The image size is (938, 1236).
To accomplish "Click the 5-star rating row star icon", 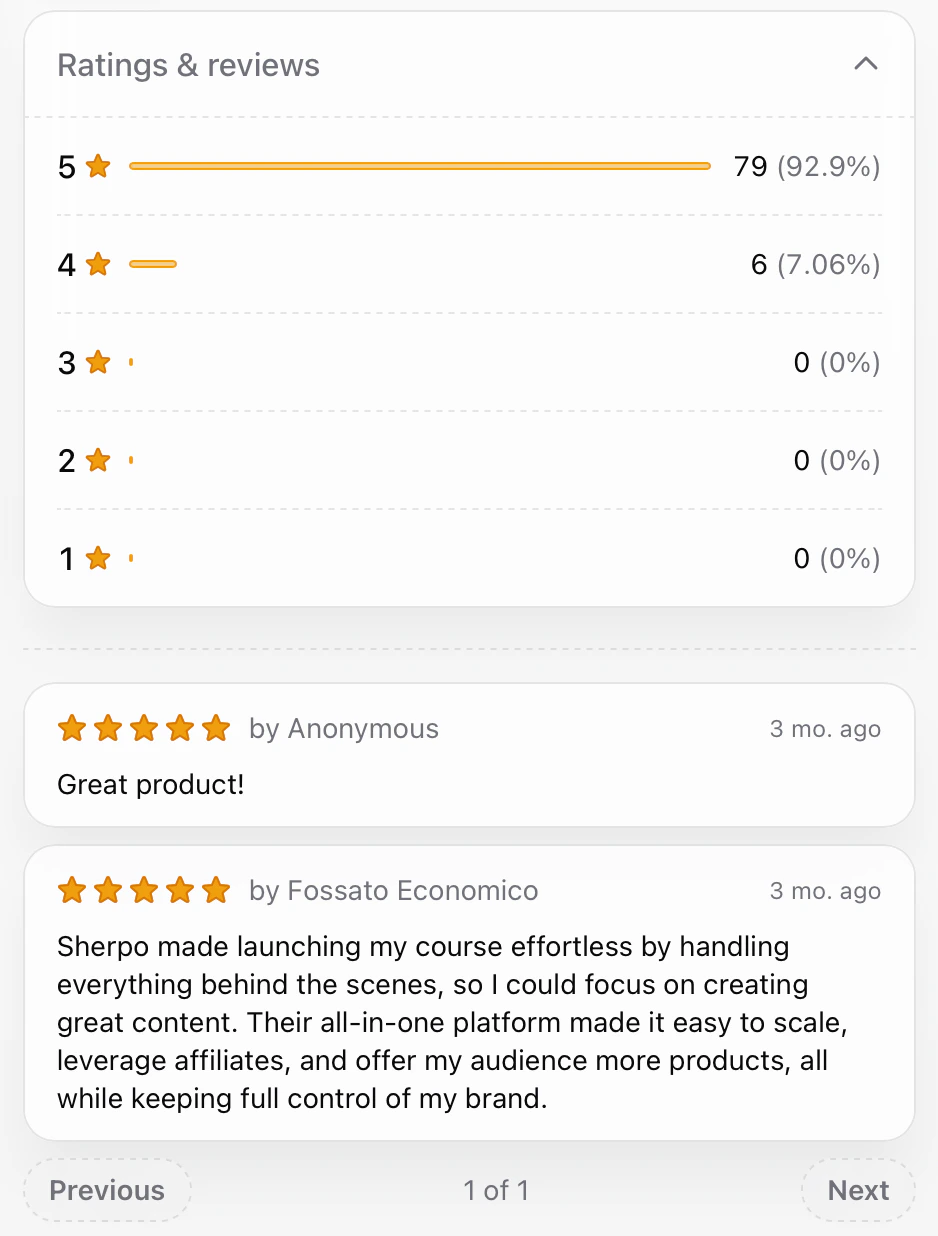I will 97,166.
